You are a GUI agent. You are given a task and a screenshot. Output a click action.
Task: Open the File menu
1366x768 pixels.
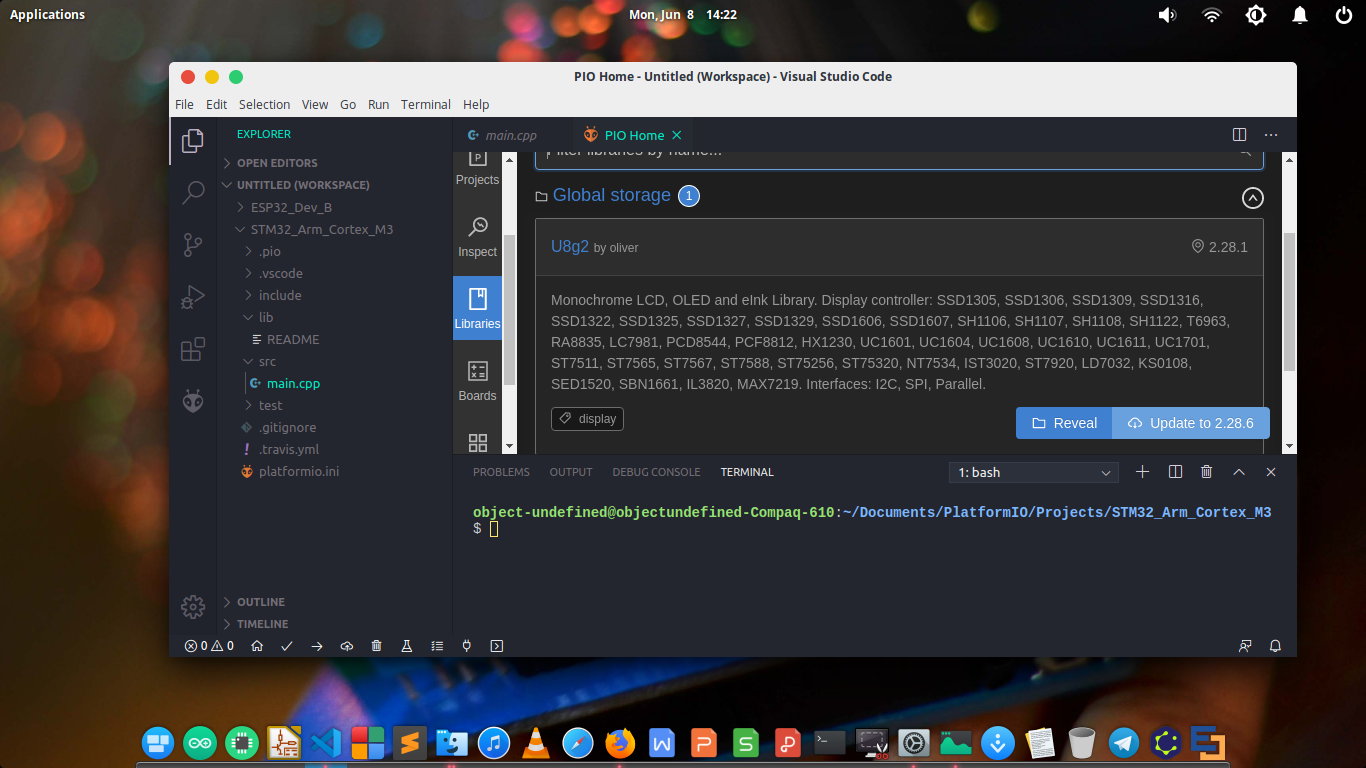coord(184,104)
